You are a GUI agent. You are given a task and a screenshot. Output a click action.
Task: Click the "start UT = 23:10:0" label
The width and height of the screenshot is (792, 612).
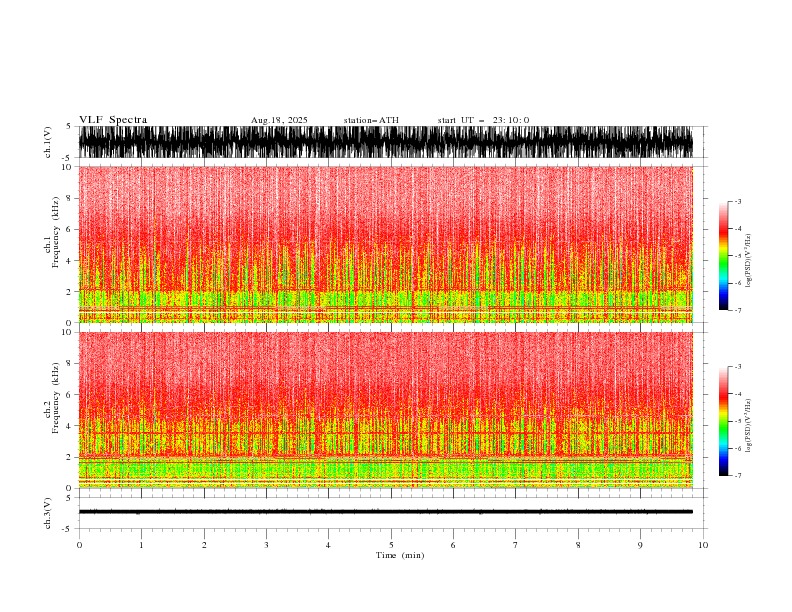[x=483, y=120]
